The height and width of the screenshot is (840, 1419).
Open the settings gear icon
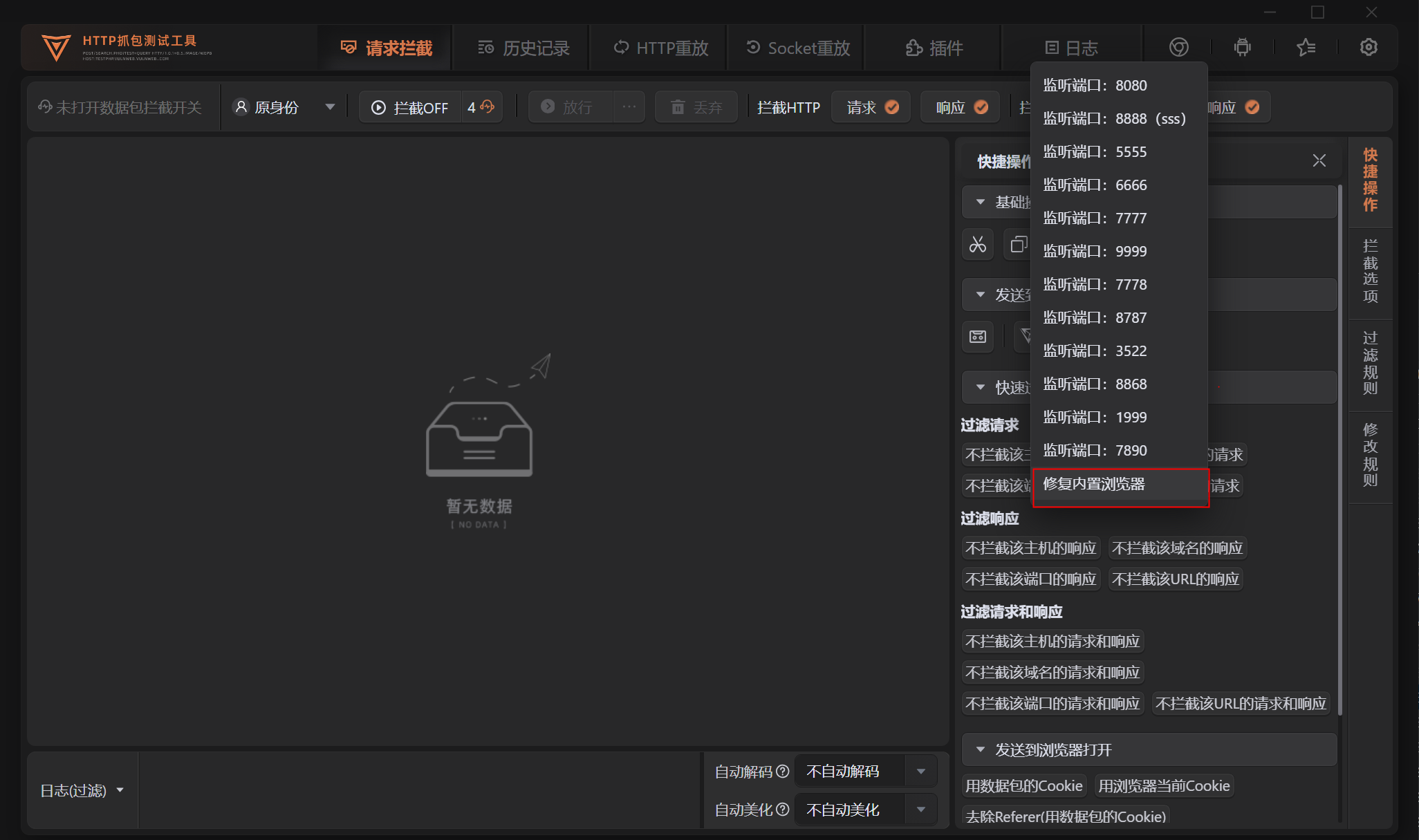click(1369, 46)
